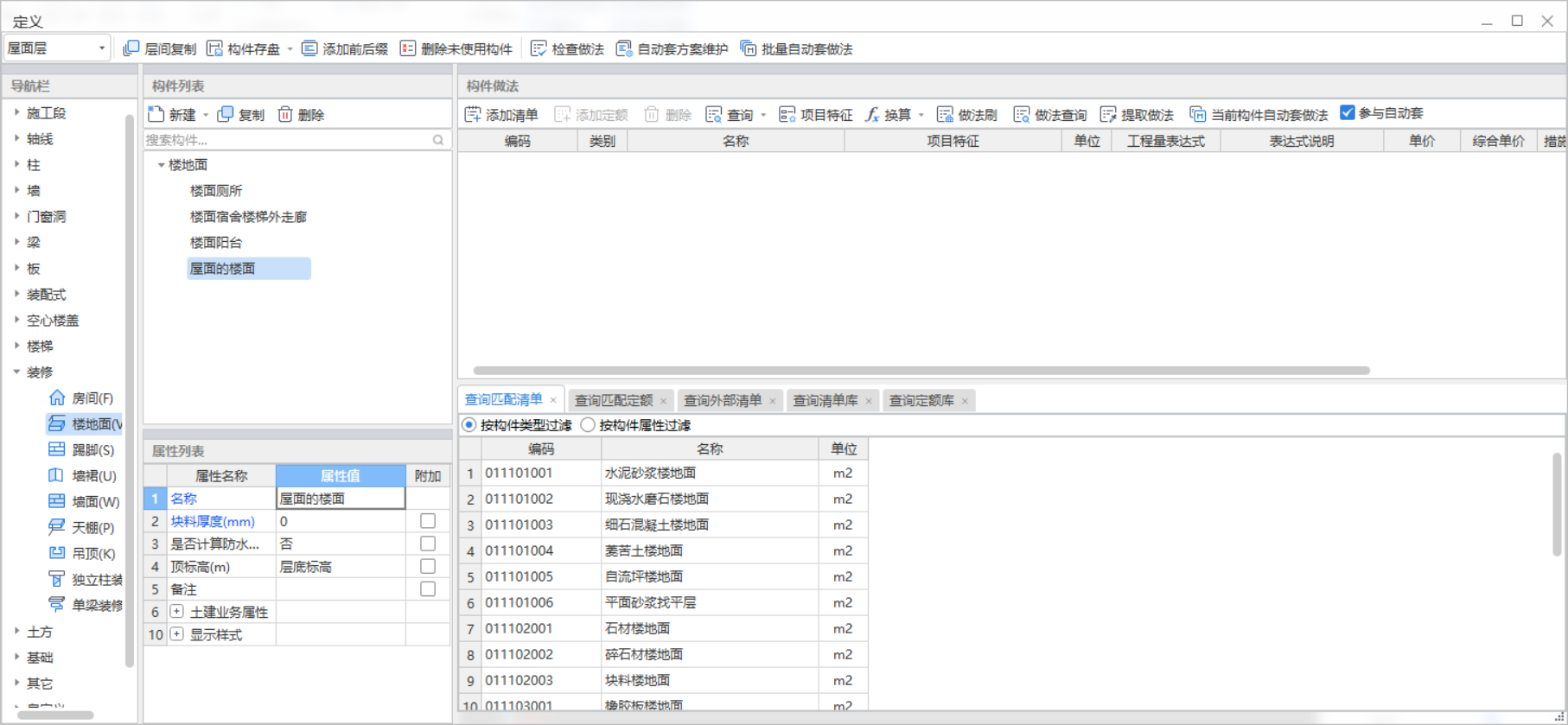This screenshot has height=725, width=1568.
Task: Expand the 施工段 navigation group
Action: [16, 112]
